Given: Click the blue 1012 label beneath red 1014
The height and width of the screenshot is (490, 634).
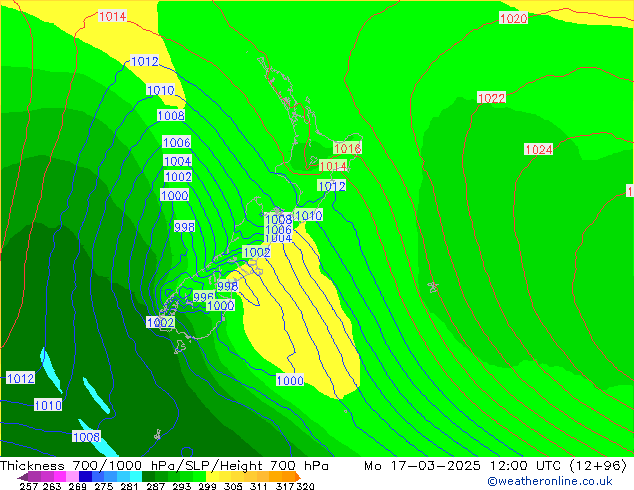Looking at the screenshot, I should [x=332, y=186].
